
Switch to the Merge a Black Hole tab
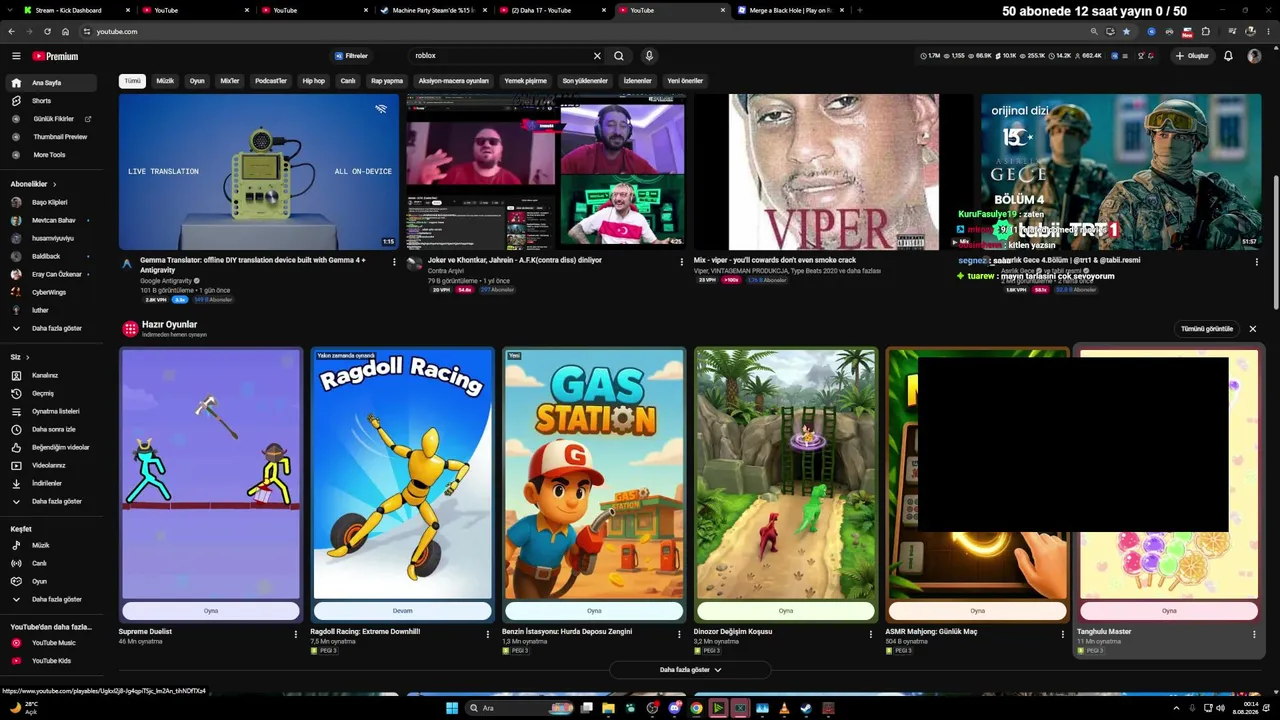point(792,10)
